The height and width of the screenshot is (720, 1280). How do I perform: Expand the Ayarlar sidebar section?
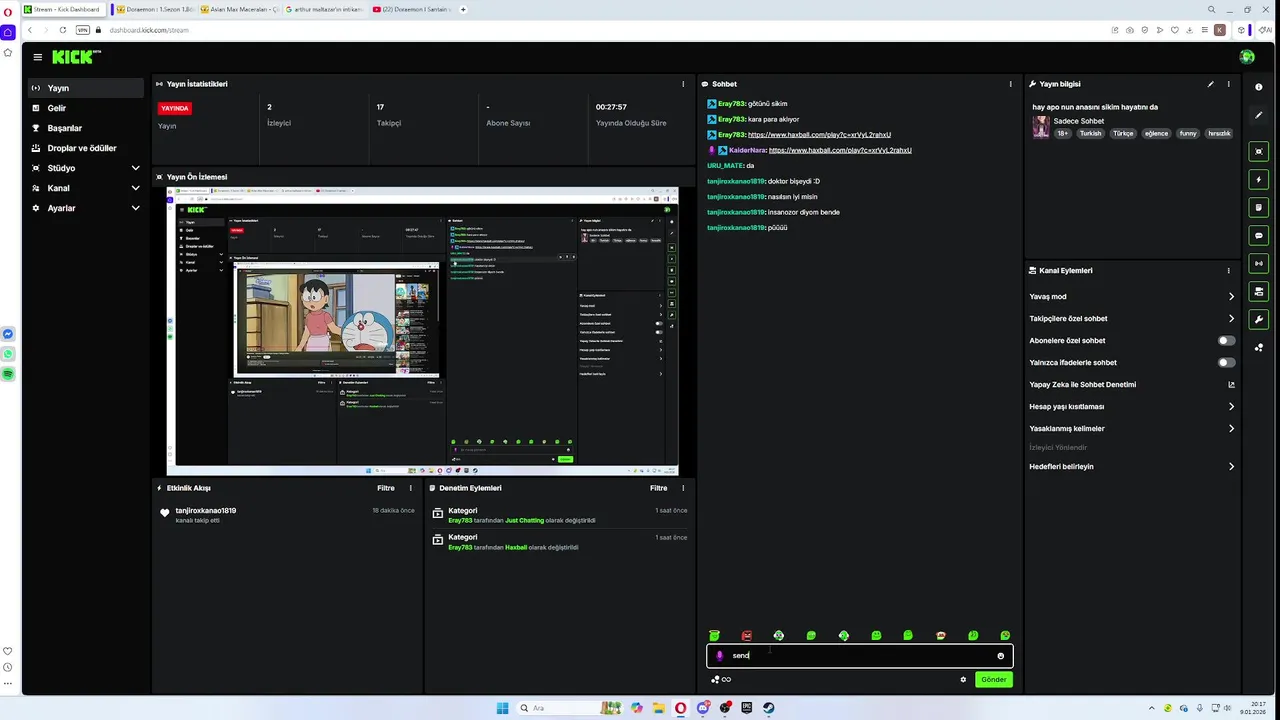point(86,208)
